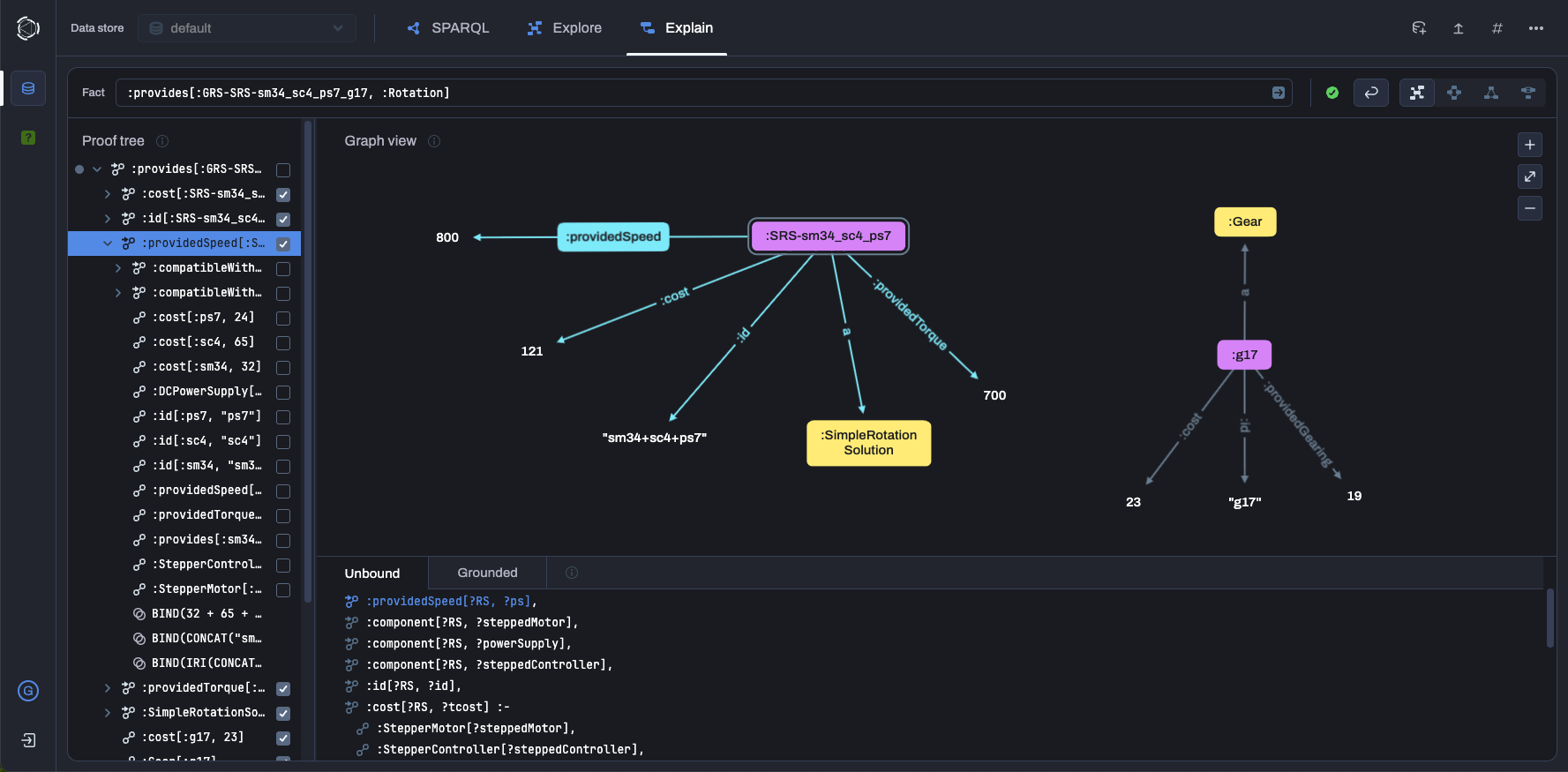Open the green help icon in sidebar
Screen dimensions: 1568x772
click(28, 138)
